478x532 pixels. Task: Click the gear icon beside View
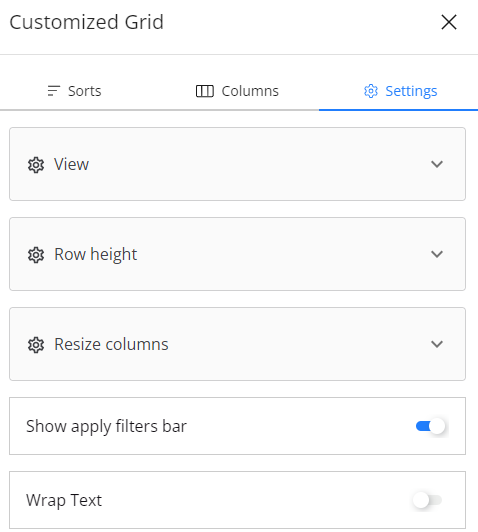(36, 165)
